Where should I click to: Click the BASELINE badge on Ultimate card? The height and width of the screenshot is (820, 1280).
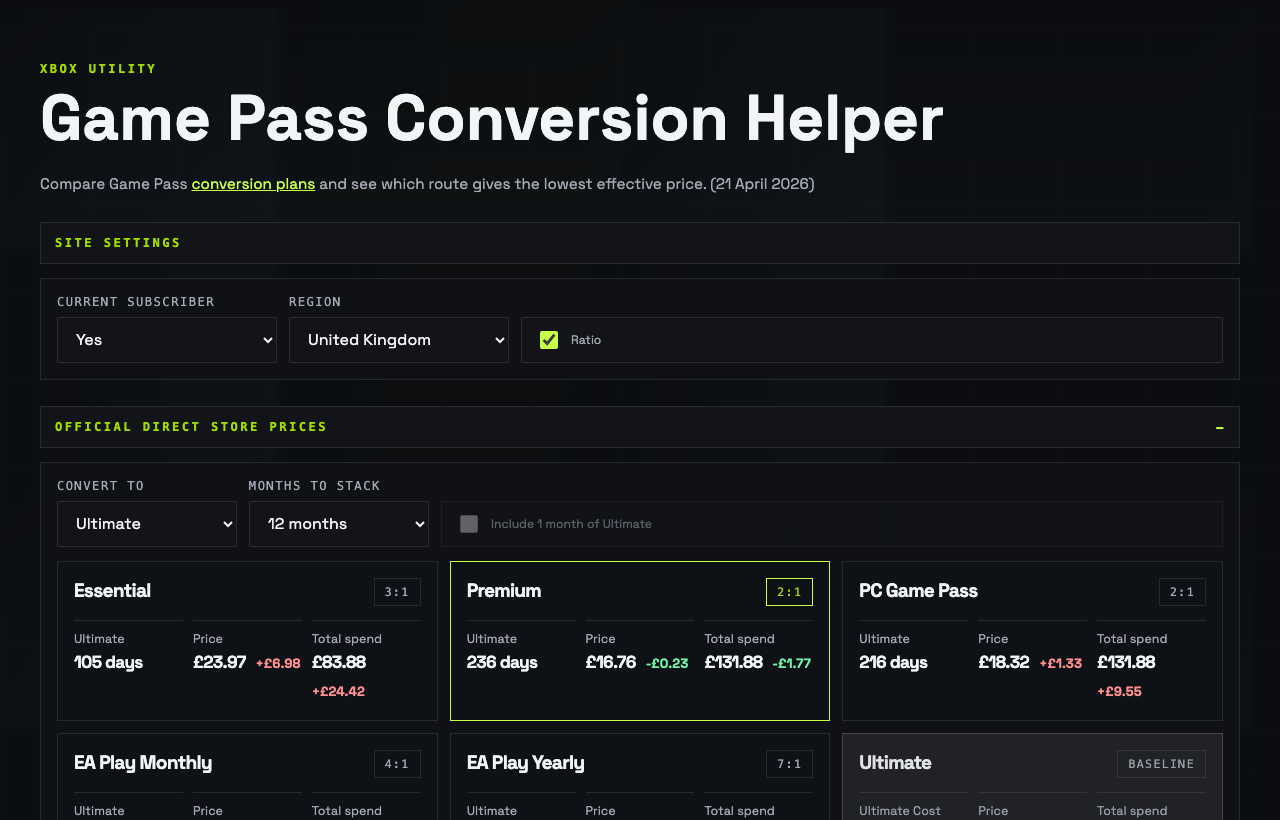click(1161, 764)
